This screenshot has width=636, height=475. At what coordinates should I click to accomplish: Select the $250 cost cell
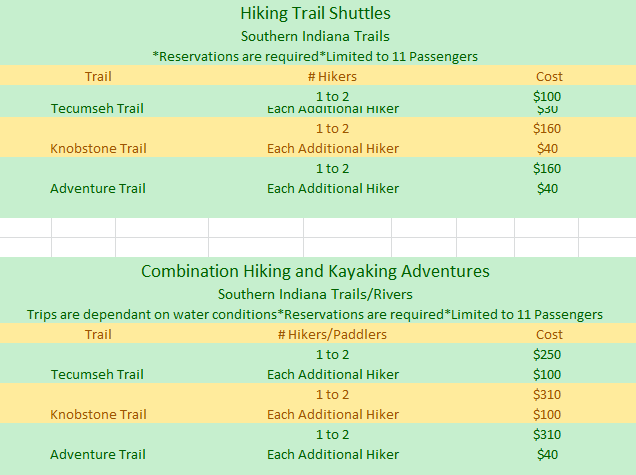[x=547, y=355]
